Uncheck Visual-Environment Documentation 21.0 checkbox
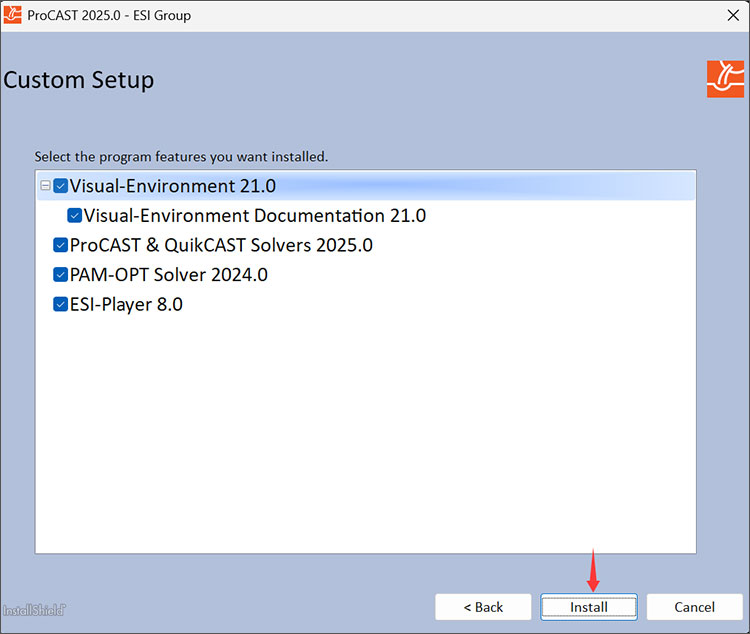Image resolution: width=750 pixels, height=634 pixels. (x=74, y=215)
